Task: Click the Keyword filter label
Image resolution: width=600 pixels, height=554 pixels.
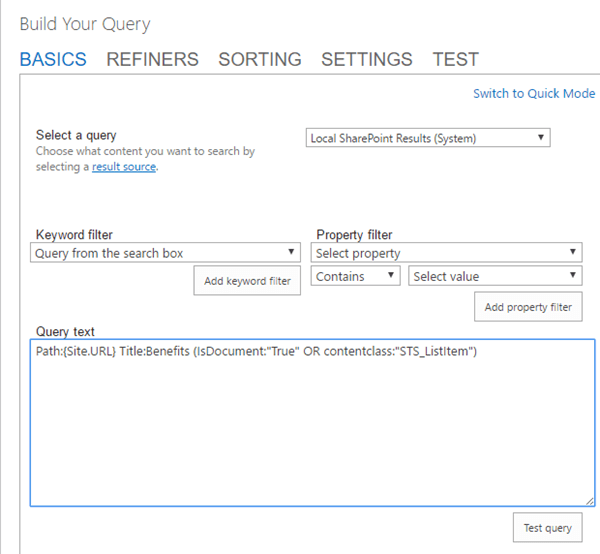Action: click(74, 235)
